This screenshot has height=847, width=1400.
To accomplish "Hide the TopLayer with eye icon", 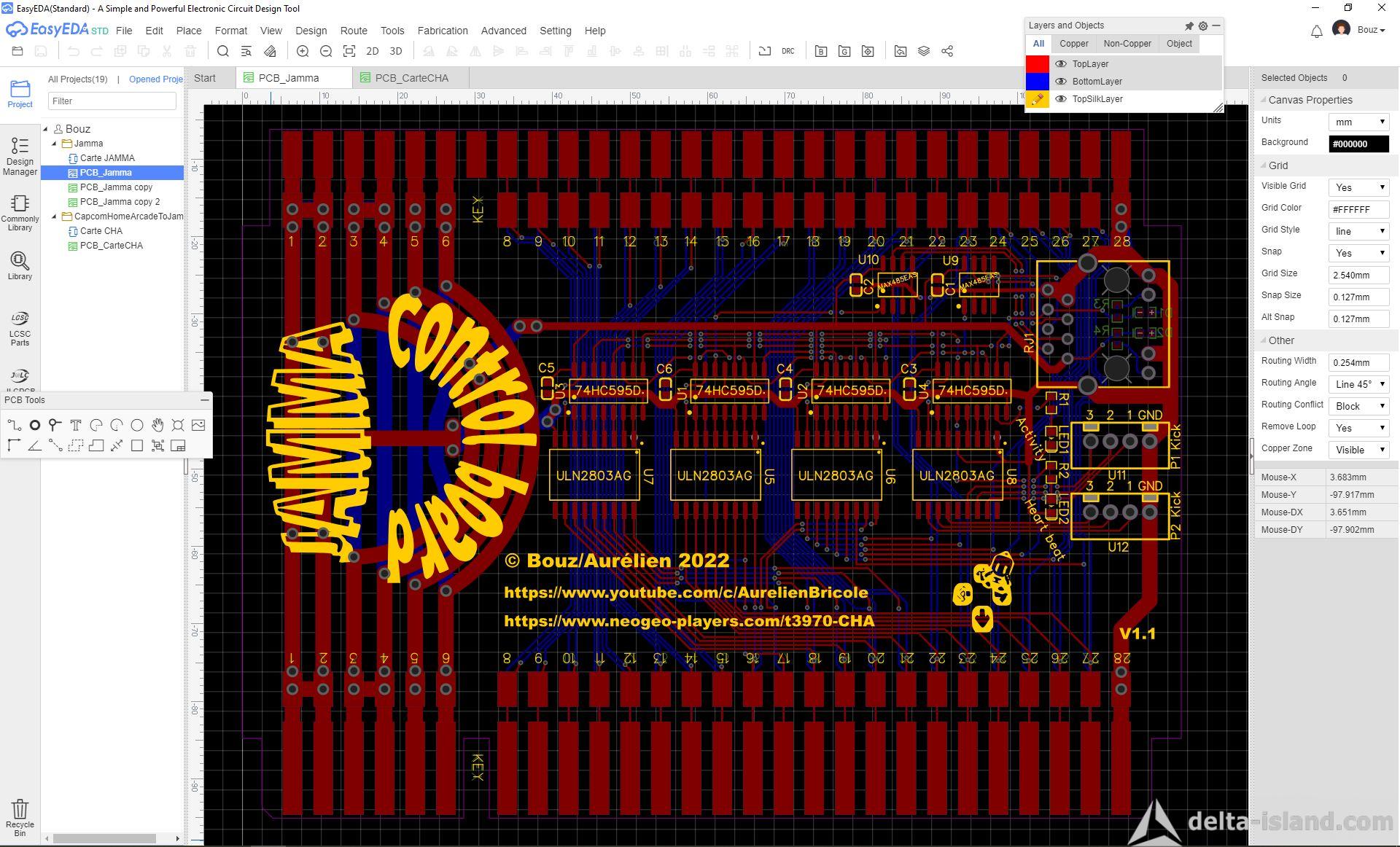I will click(1061, 64).
